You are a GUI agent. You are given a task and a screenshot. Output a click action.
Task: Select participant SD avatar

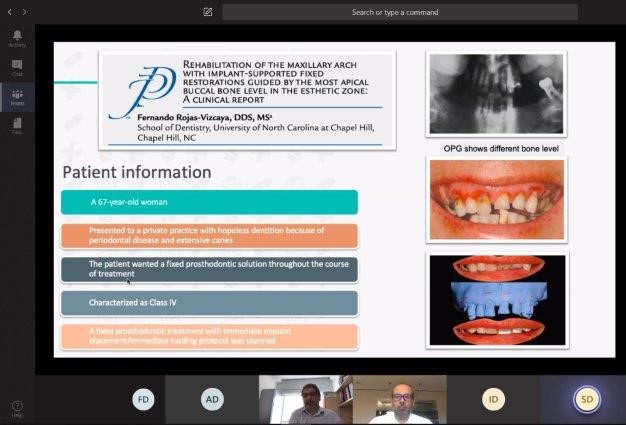(x=586, y=399)
